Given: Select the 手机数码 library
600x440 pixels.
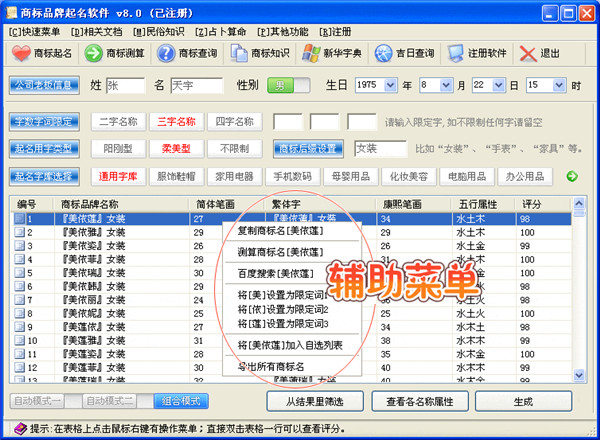Looking at the screenshot, I should [x=293, y=176].
